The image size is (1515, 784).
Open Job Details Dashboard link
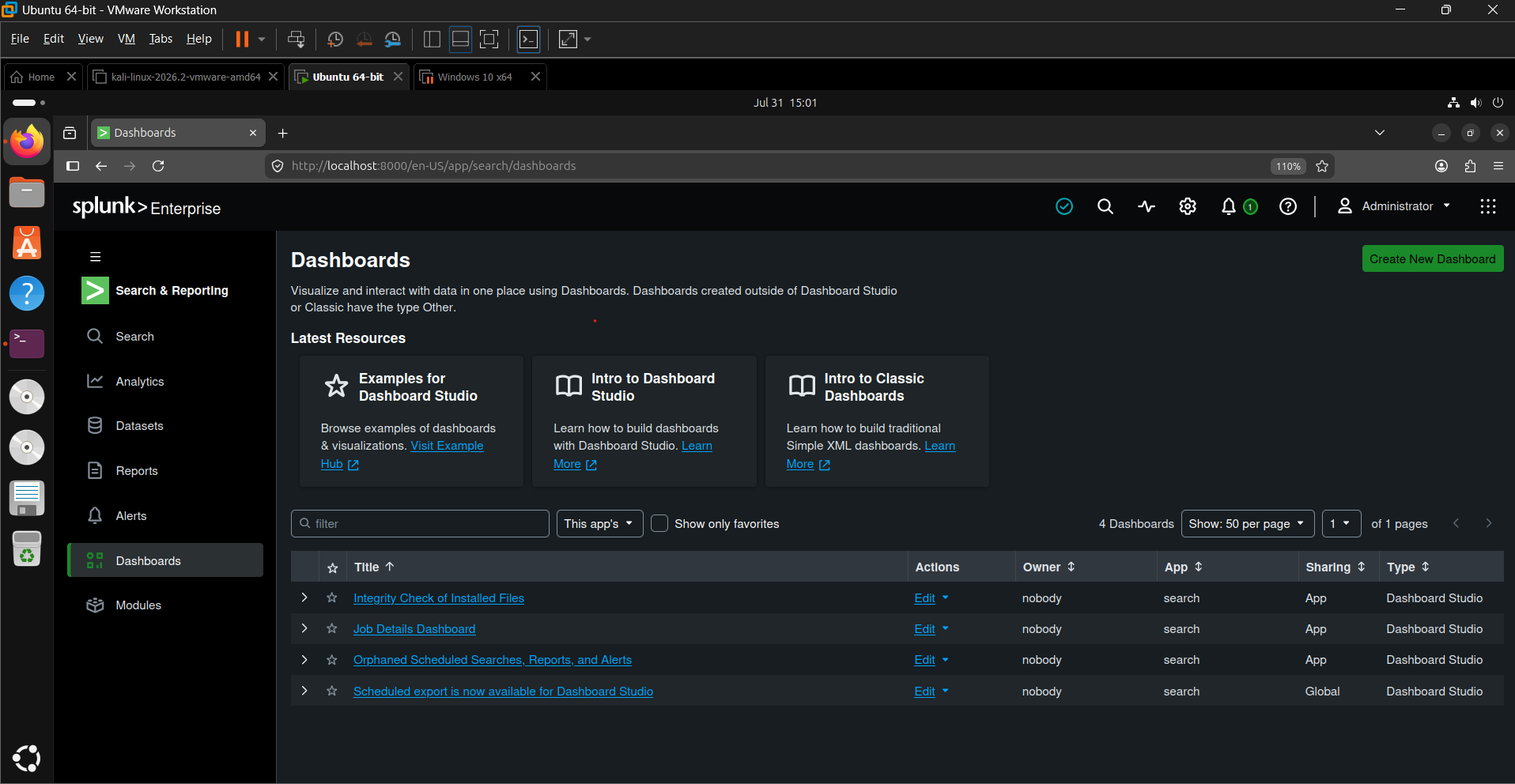414,629
